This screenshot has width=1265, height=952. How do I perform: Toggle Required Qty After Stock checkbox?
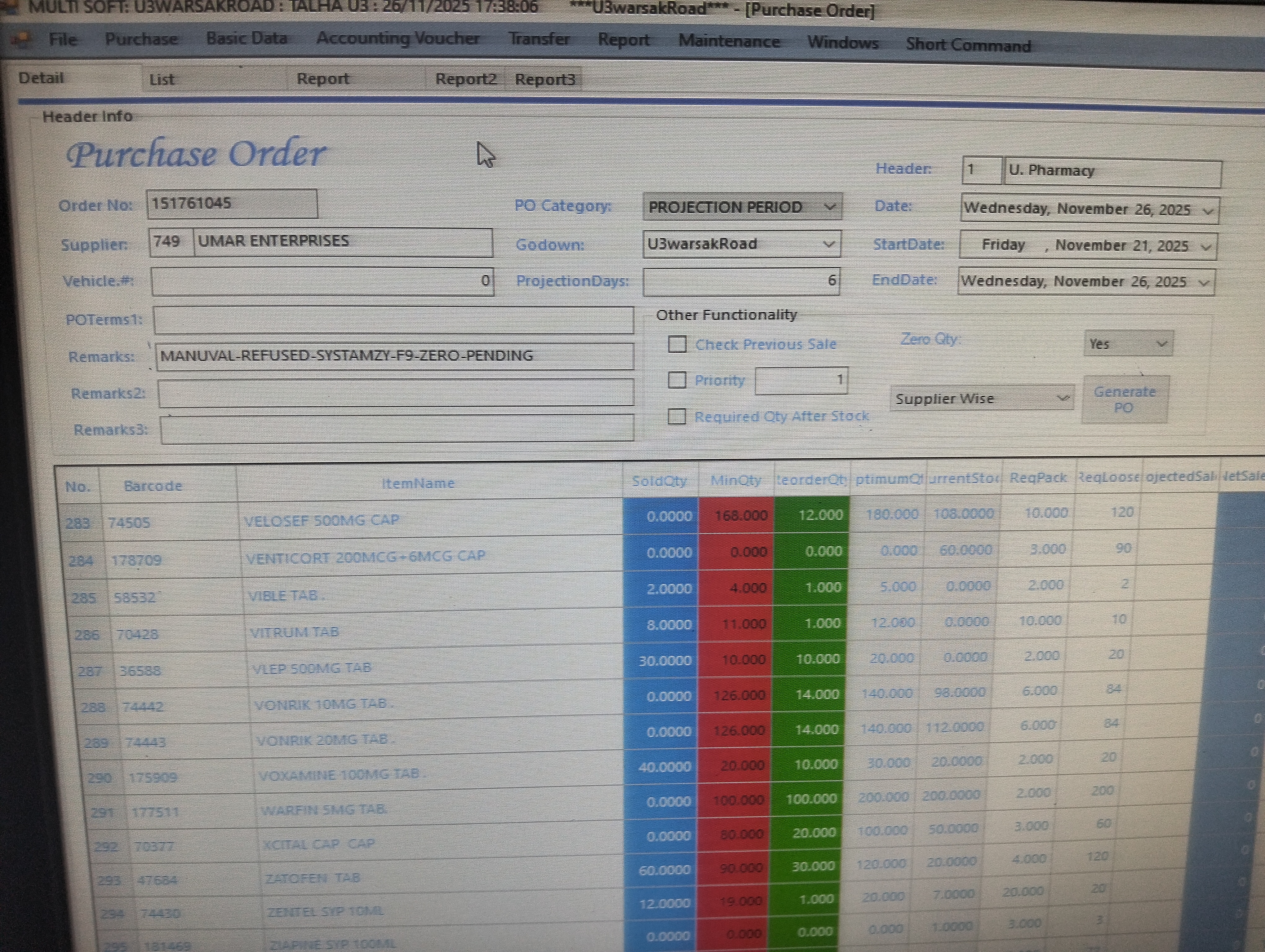(x=677, y=416)
